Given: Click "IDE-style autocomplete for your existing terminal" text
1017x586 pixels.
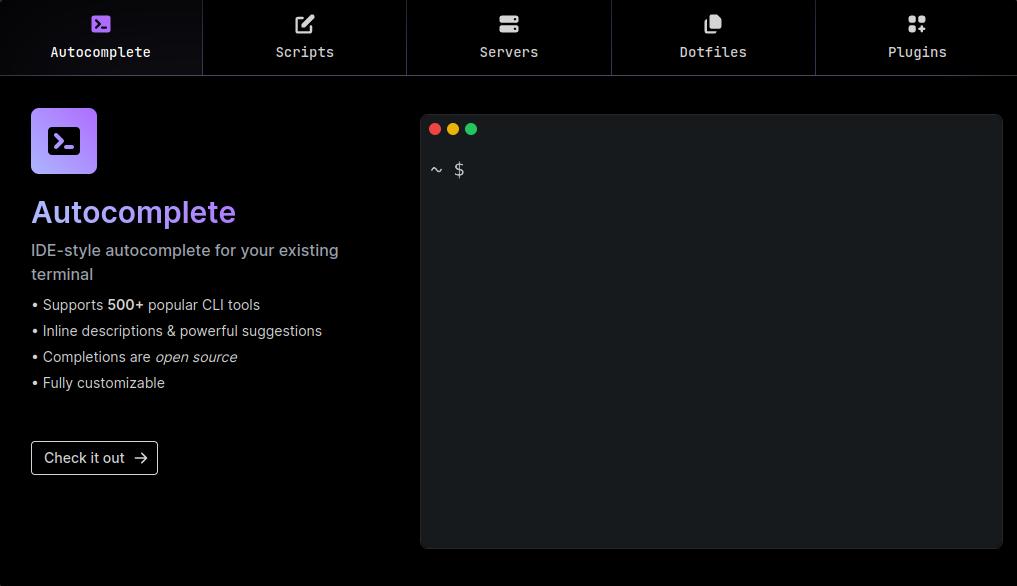Looking at the screenshot, I should pyautogui.click(x=185, y=262).
